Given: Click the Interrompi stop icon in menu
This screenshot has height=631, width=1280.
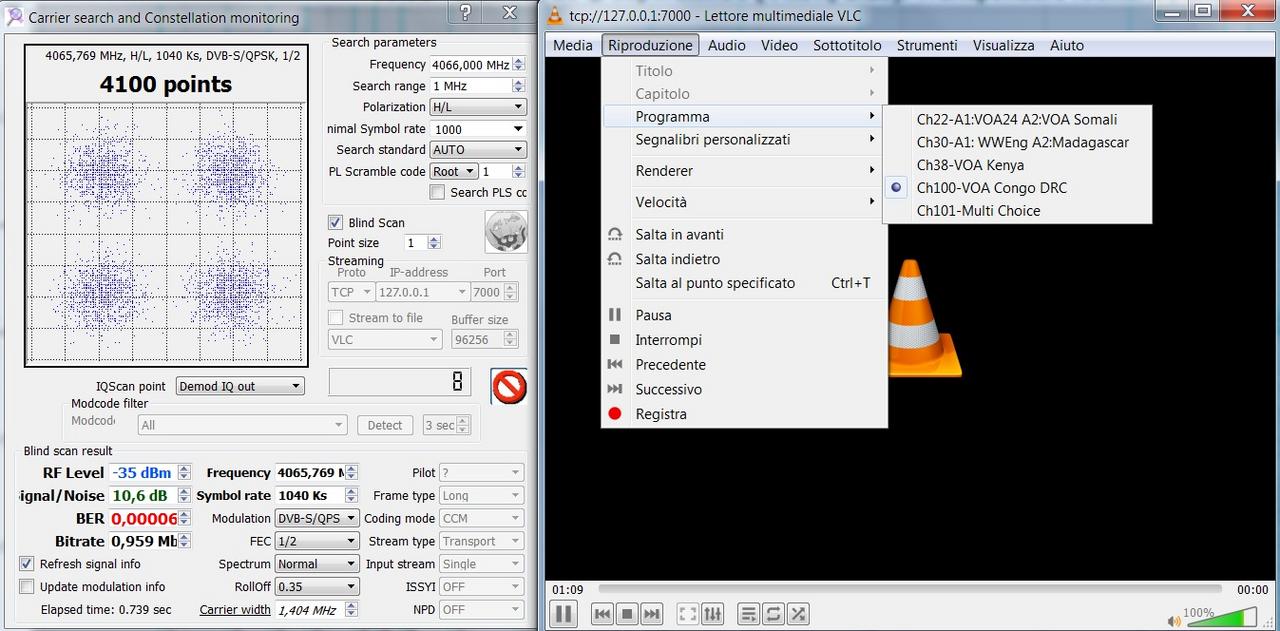Looking at the screenshot, I should pyautogui.click(x=615, y=340).
